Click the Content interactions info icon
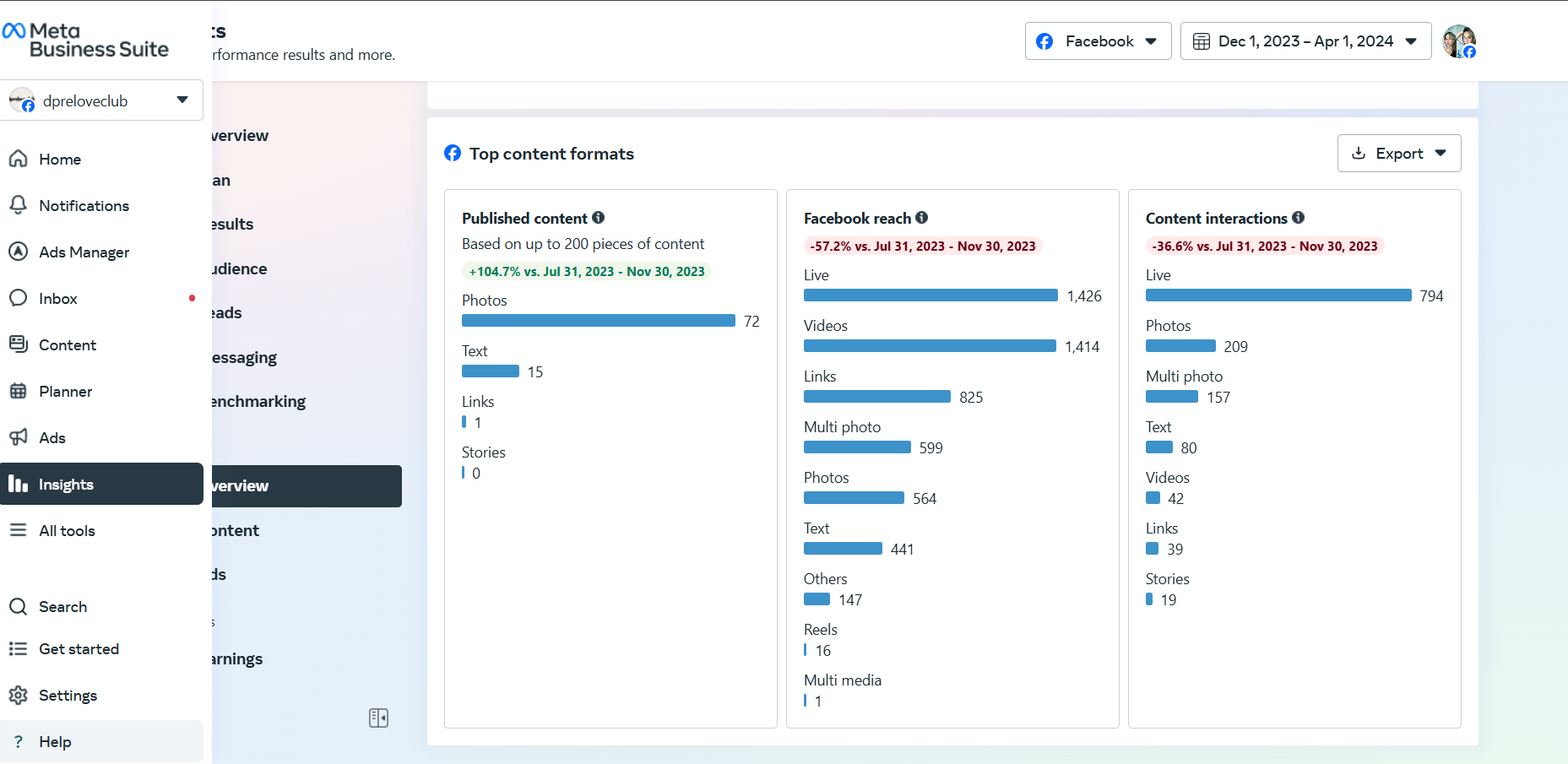This screenshot has height=764, width=1568. click(1299, 217)
